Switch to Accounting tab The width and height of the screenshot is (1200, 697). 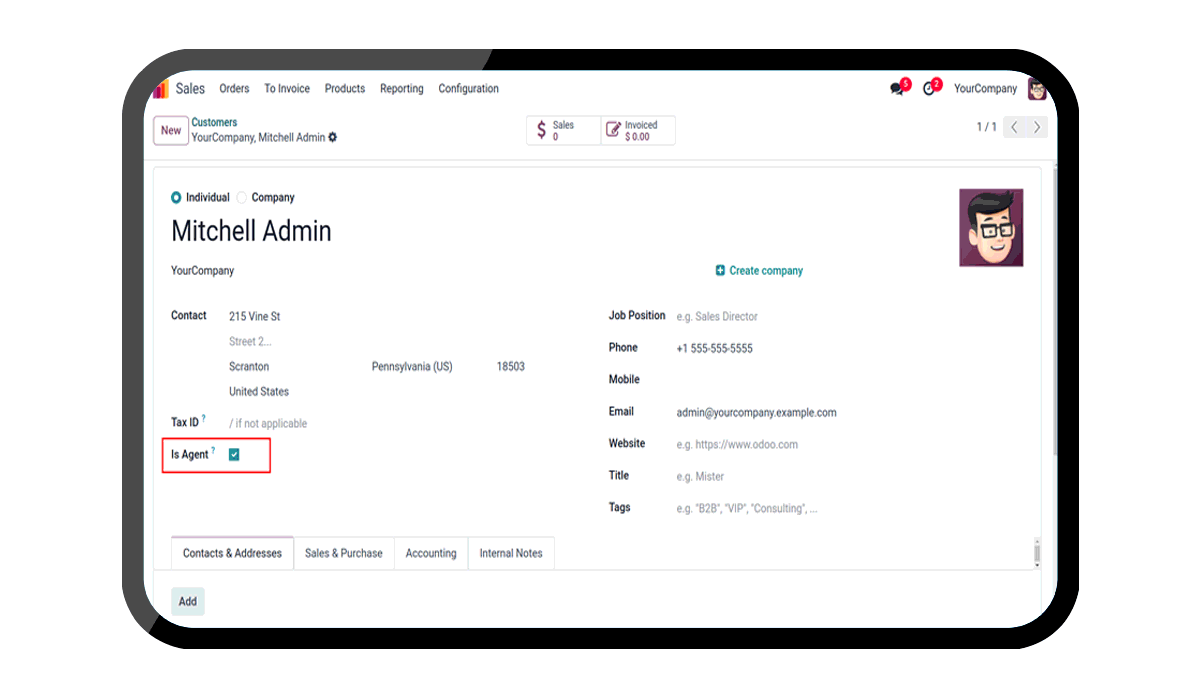coord(431,553)
